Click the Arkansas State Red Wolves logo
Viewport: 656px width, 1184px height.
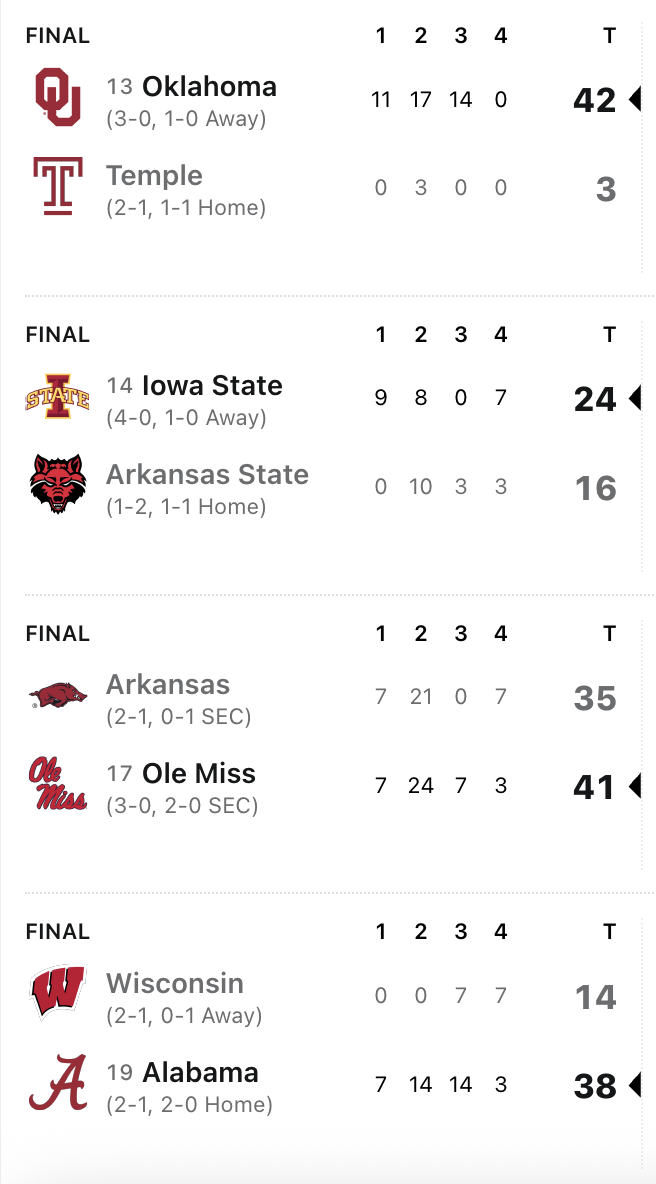pos(57,485)
